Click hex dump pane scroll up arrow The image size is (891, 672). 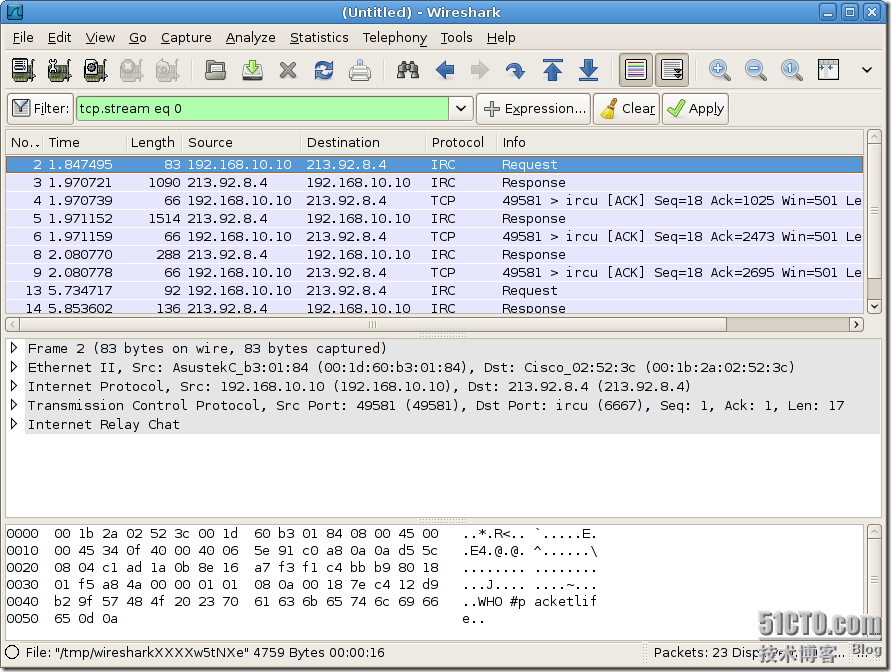(x=874, y=532)
